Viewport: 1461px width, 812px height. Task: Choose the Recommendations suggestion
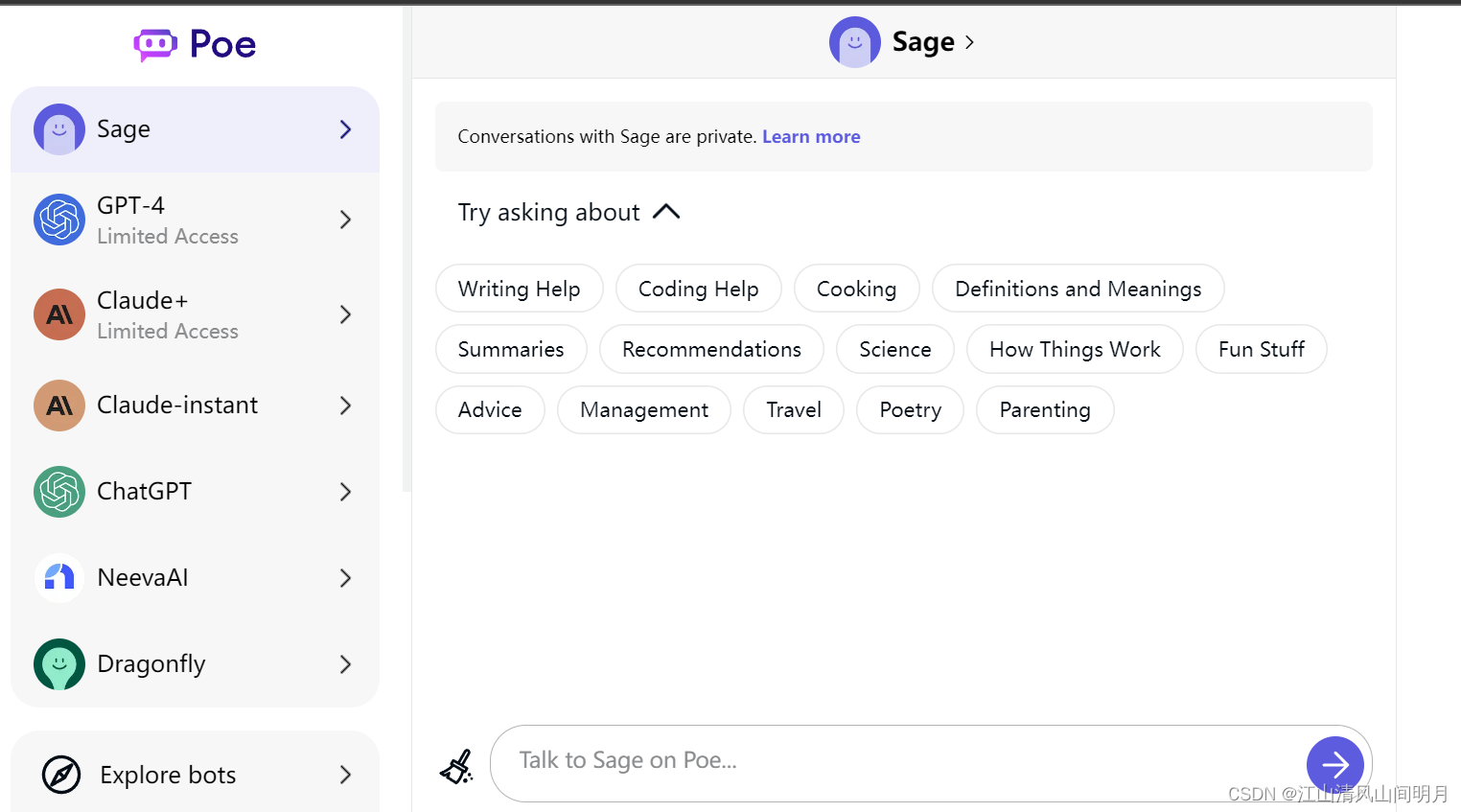click(711, 349)
